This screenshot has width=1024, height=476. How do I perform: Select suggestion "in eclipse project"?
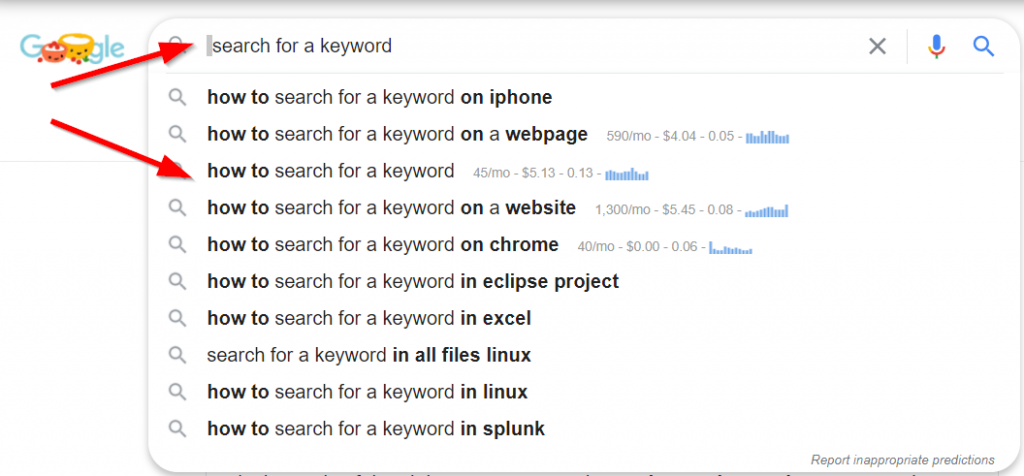click(x=412, y=282)
